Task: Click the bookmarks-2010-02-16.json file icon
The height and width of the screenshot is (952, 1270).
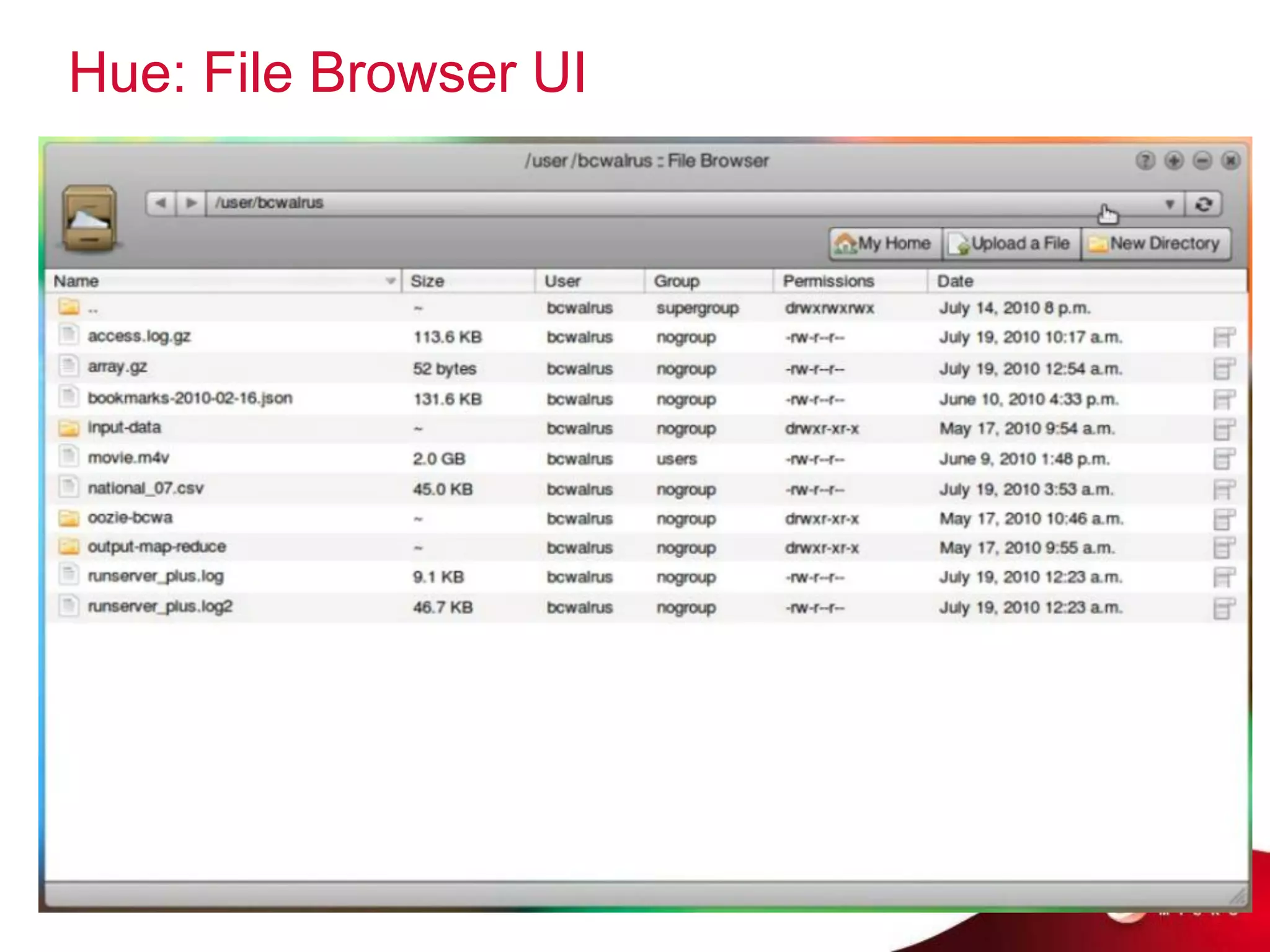Action: point(69,396)
